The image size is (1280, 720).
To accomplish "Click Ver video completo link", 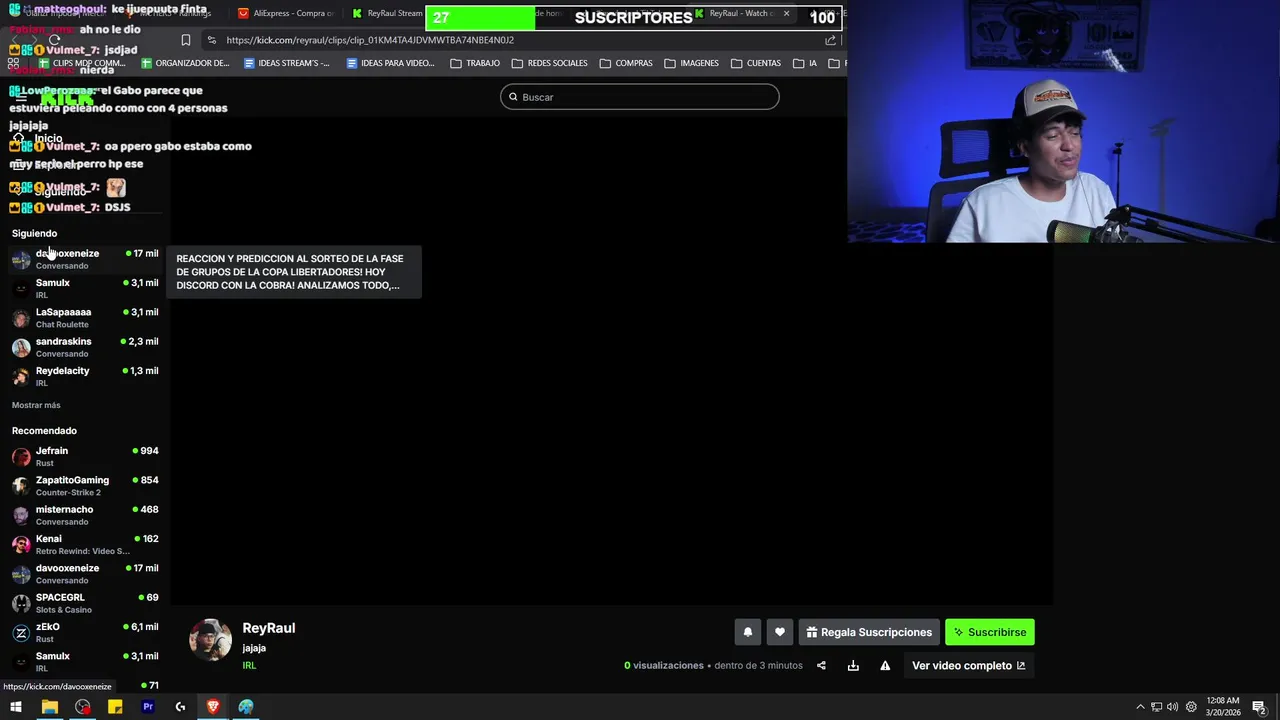I will tap(968, 666).
